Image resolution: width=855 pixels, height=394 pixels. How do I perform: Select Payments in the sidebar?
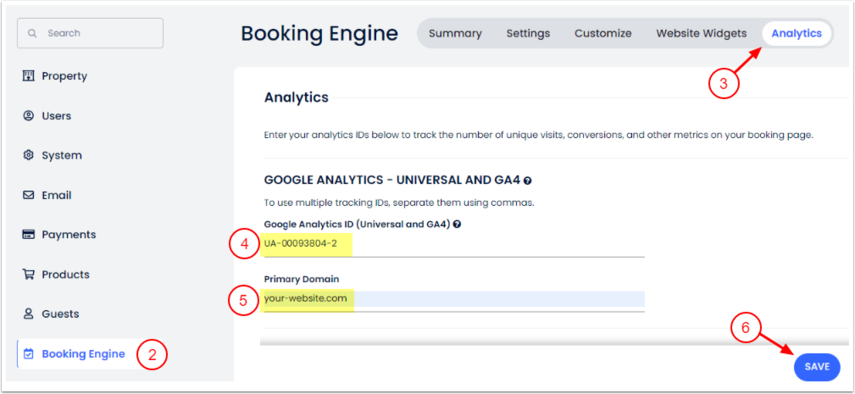point(69,234)
